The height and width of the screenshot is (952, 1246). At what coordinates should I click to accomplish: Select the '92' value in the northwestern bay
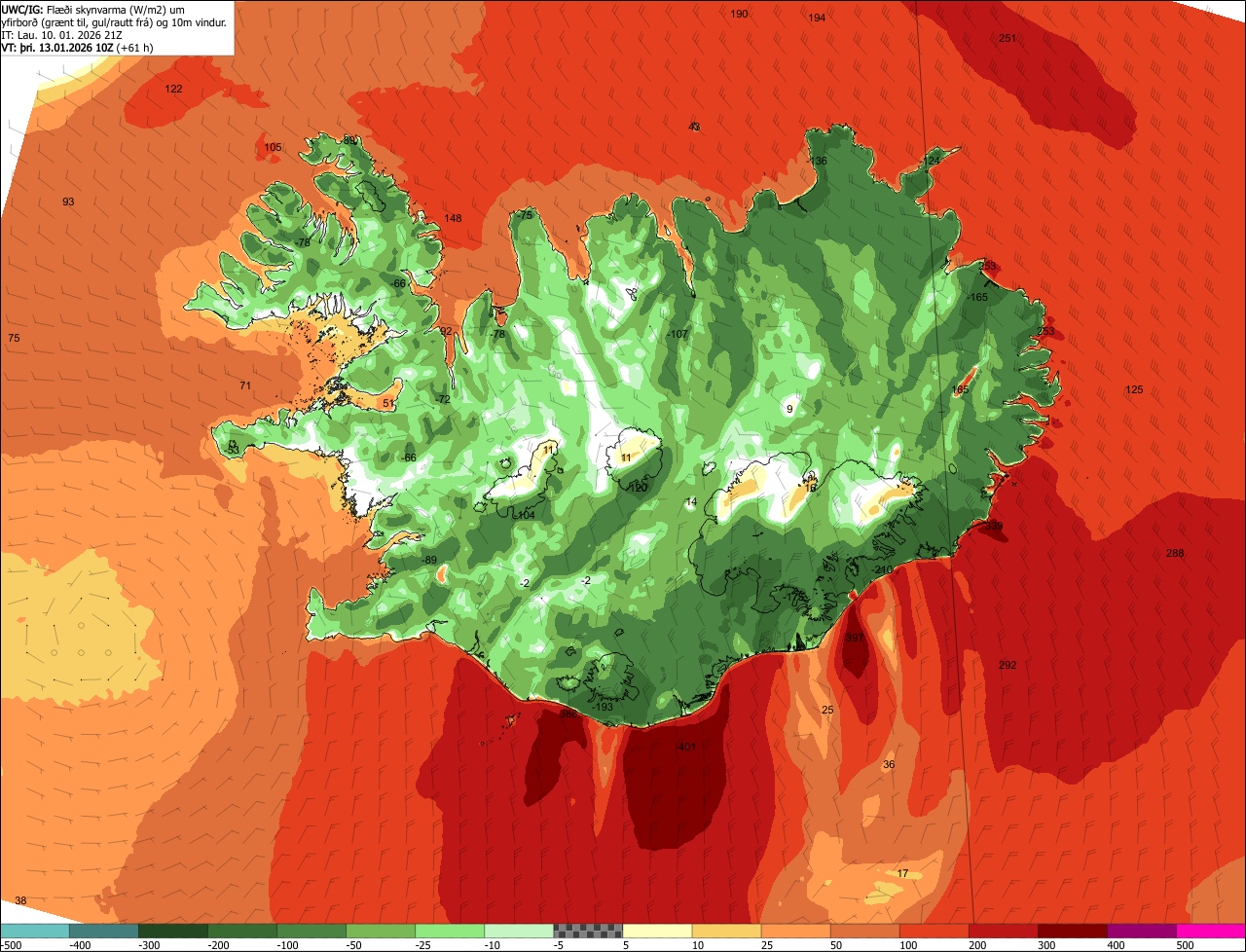(x=446, y=331)
